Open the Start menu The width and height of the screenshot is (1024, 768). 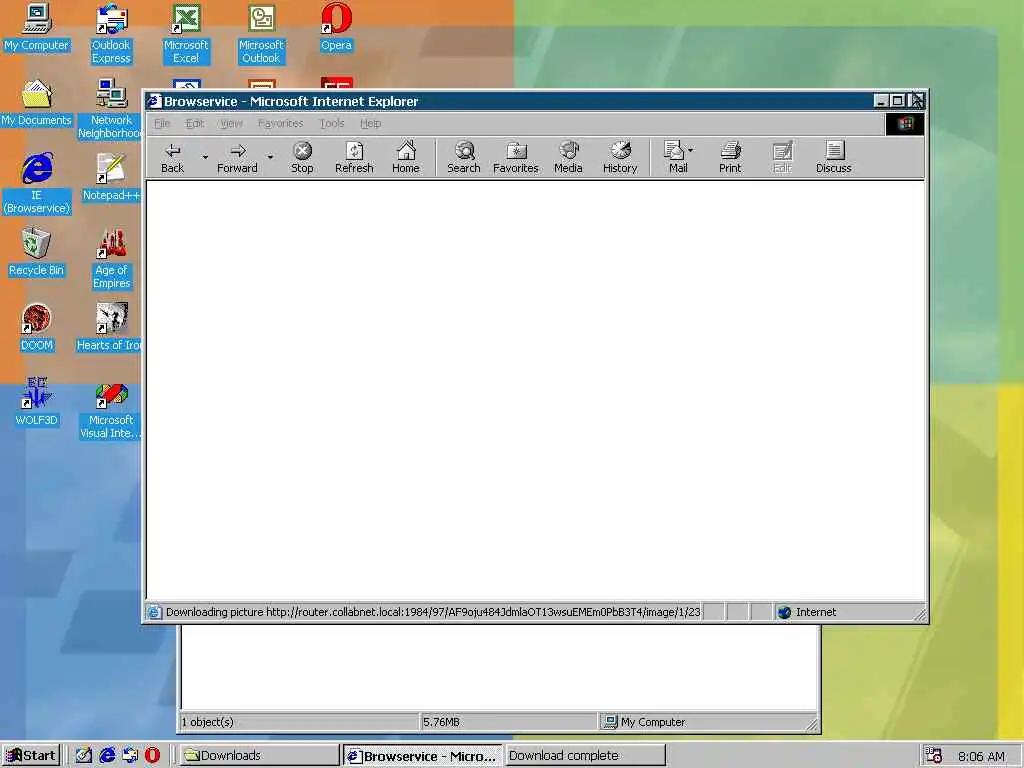coord(31,756)
